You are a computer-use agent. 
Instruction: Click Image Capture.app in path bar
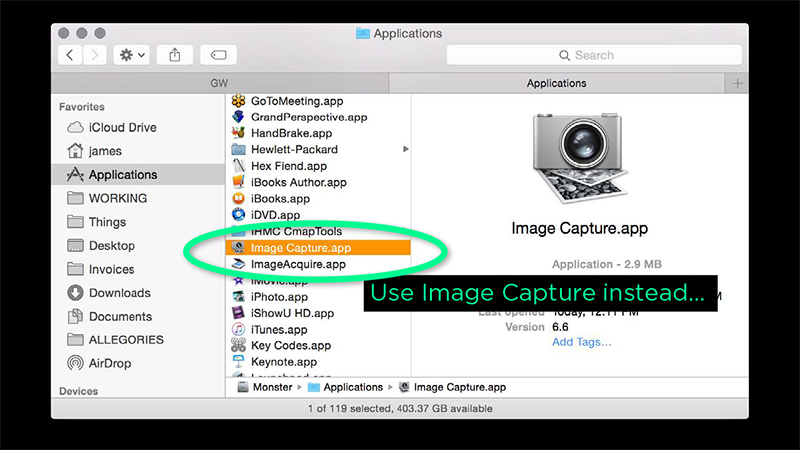pos(453,387)
